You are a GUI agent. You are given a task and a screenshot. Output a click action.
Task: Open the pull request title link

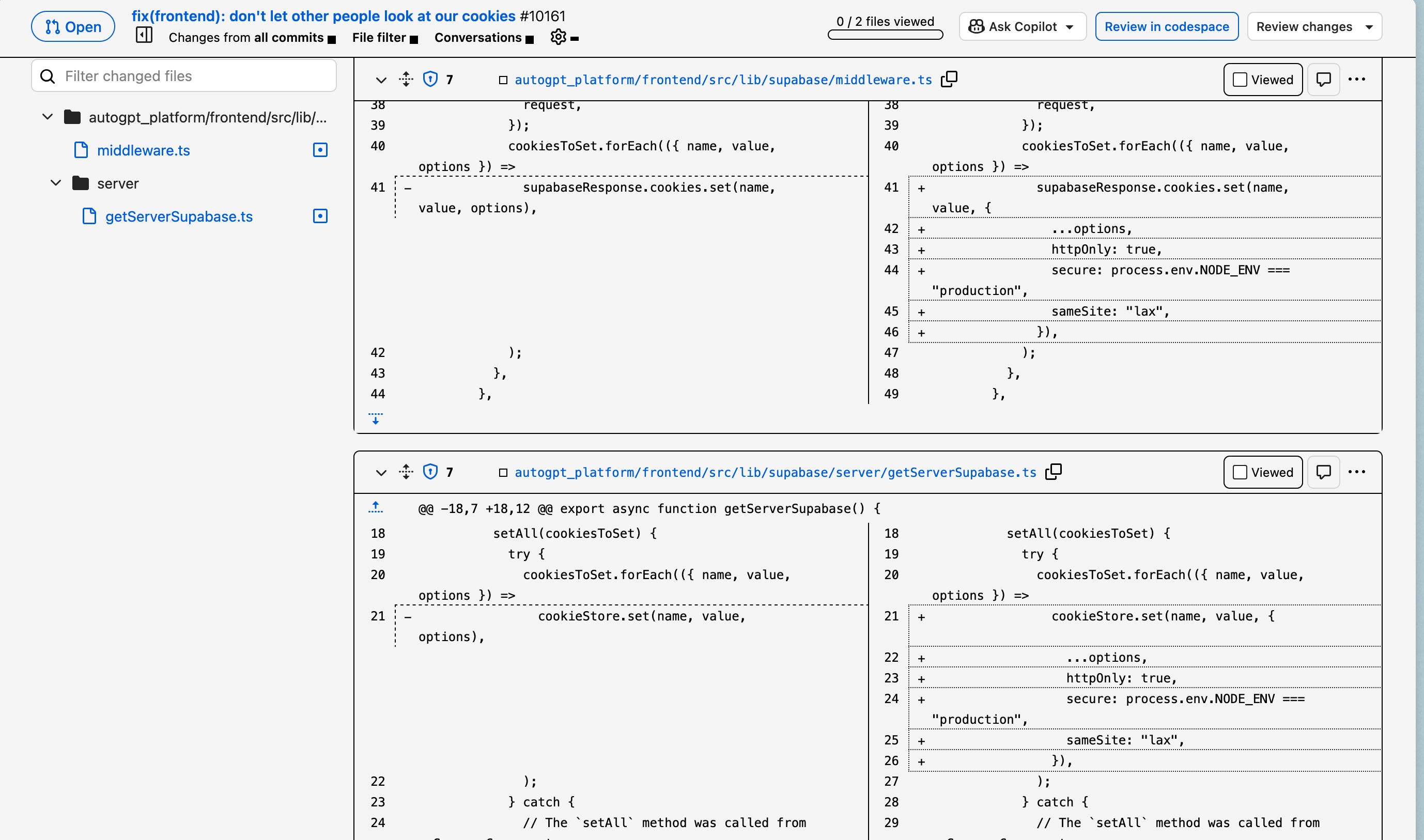click(x=323, y=16)
